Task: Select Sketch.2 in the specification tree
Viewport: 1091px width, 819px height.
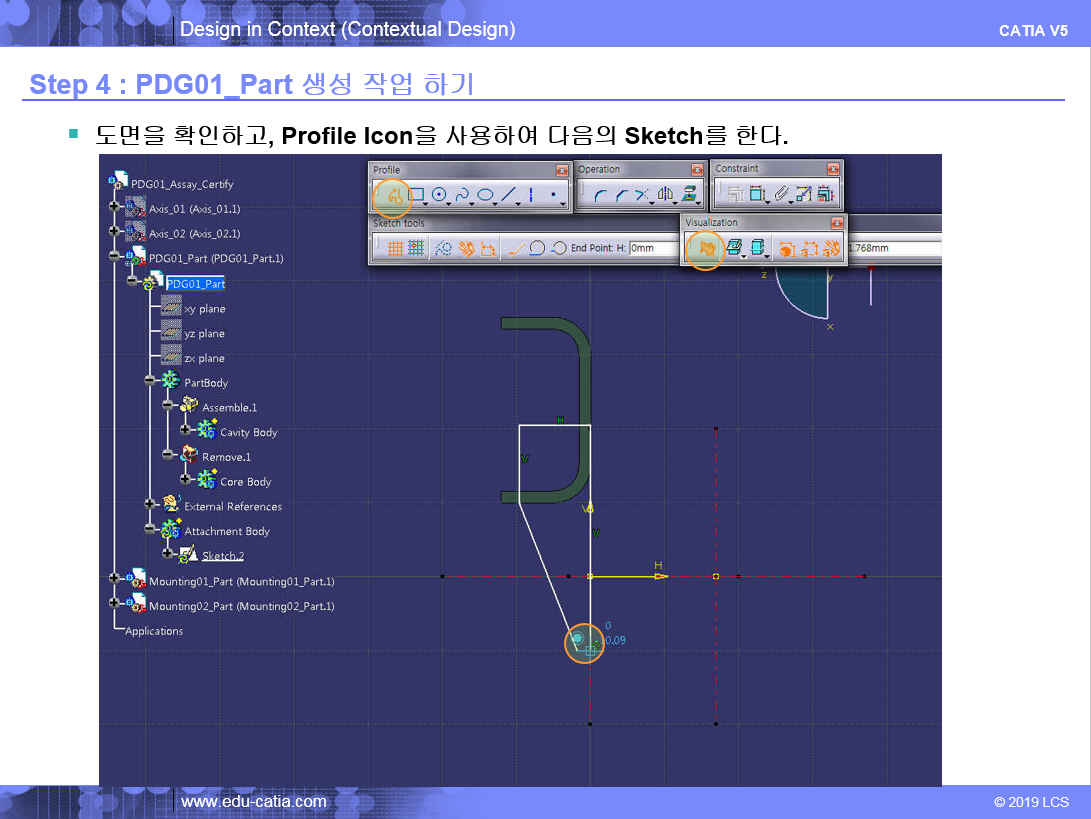Action: (x=222, y=556)
